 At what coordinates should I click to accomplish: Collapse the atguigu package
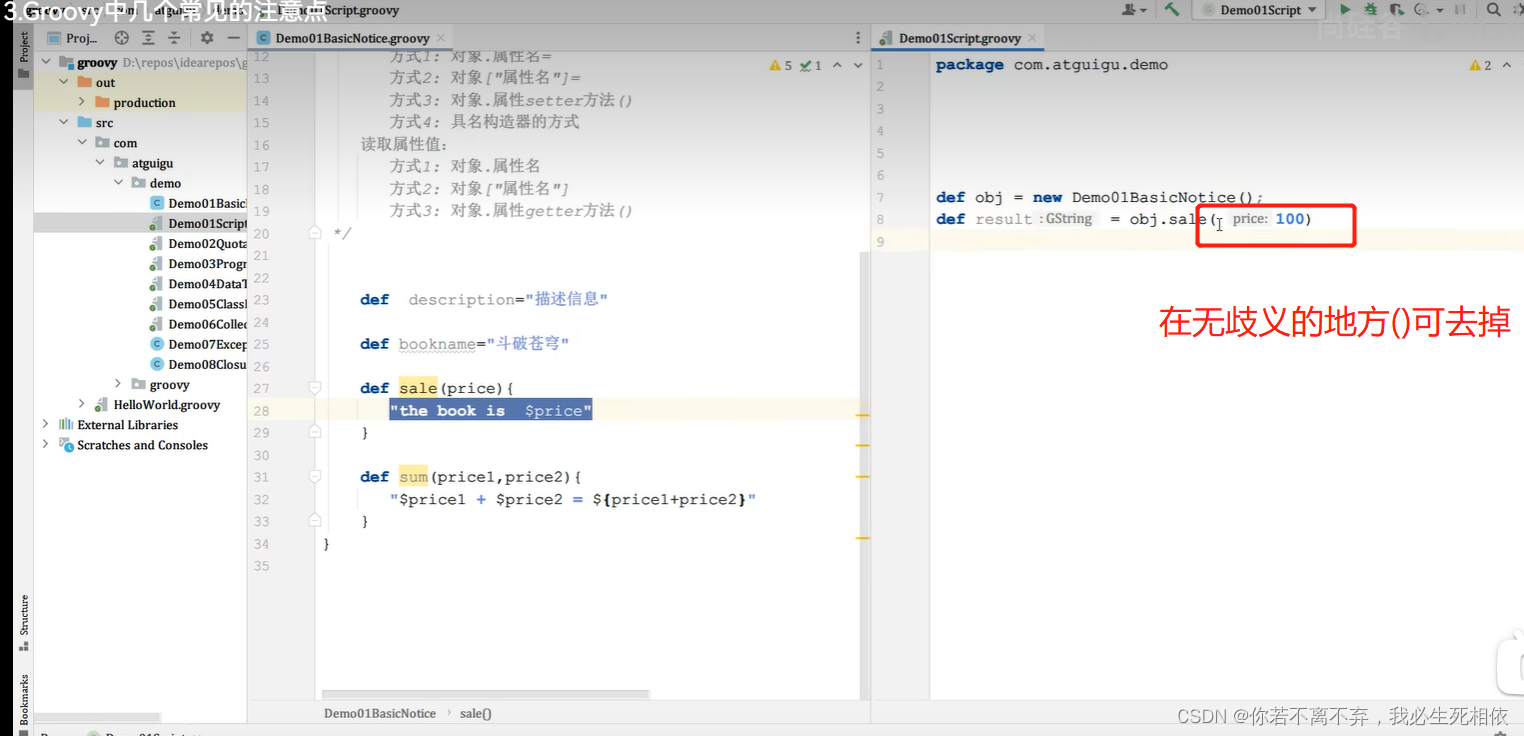(x=100, y=162)
